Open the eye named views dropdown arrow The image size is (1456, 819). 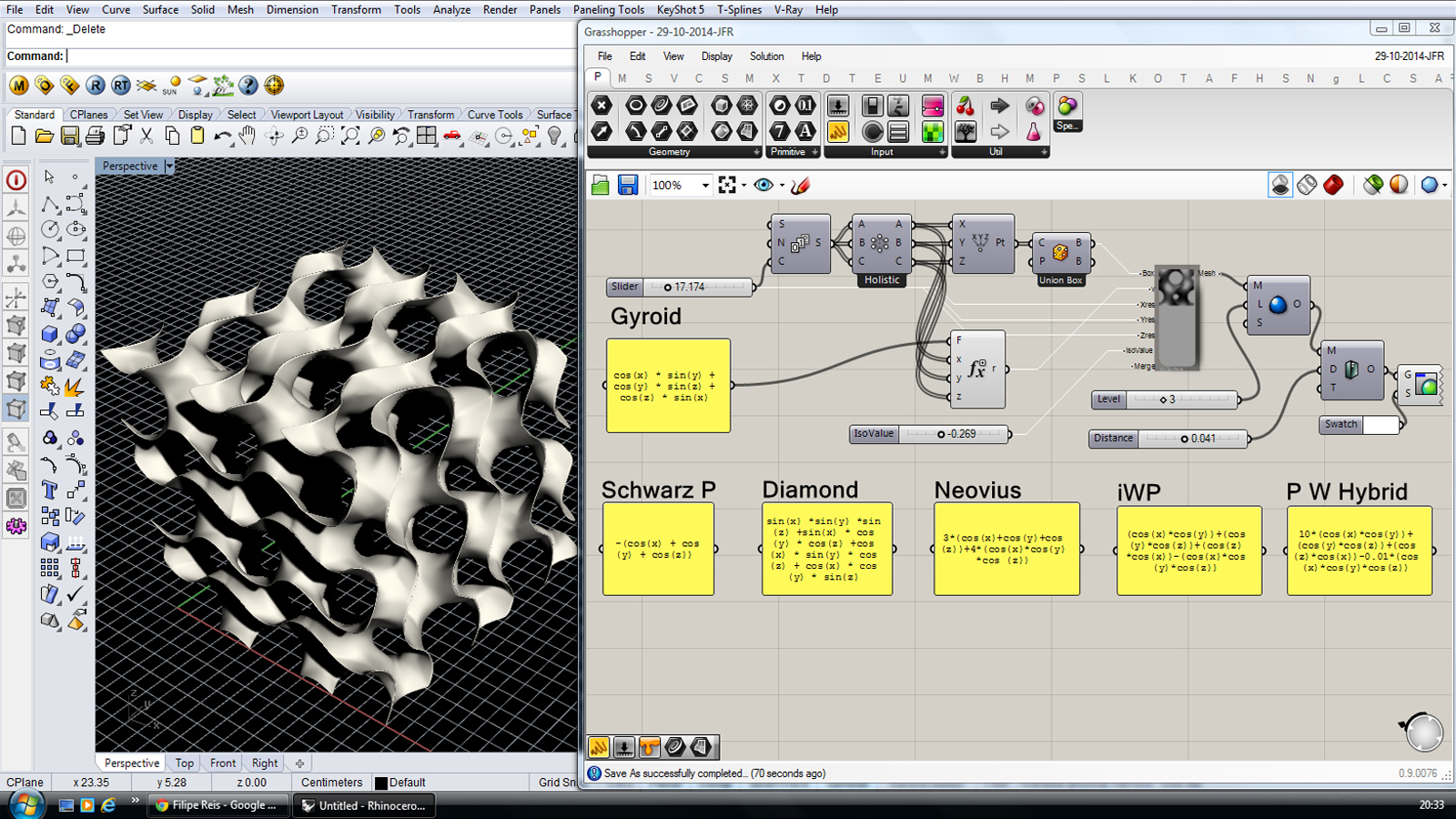(x=782, y=186)
